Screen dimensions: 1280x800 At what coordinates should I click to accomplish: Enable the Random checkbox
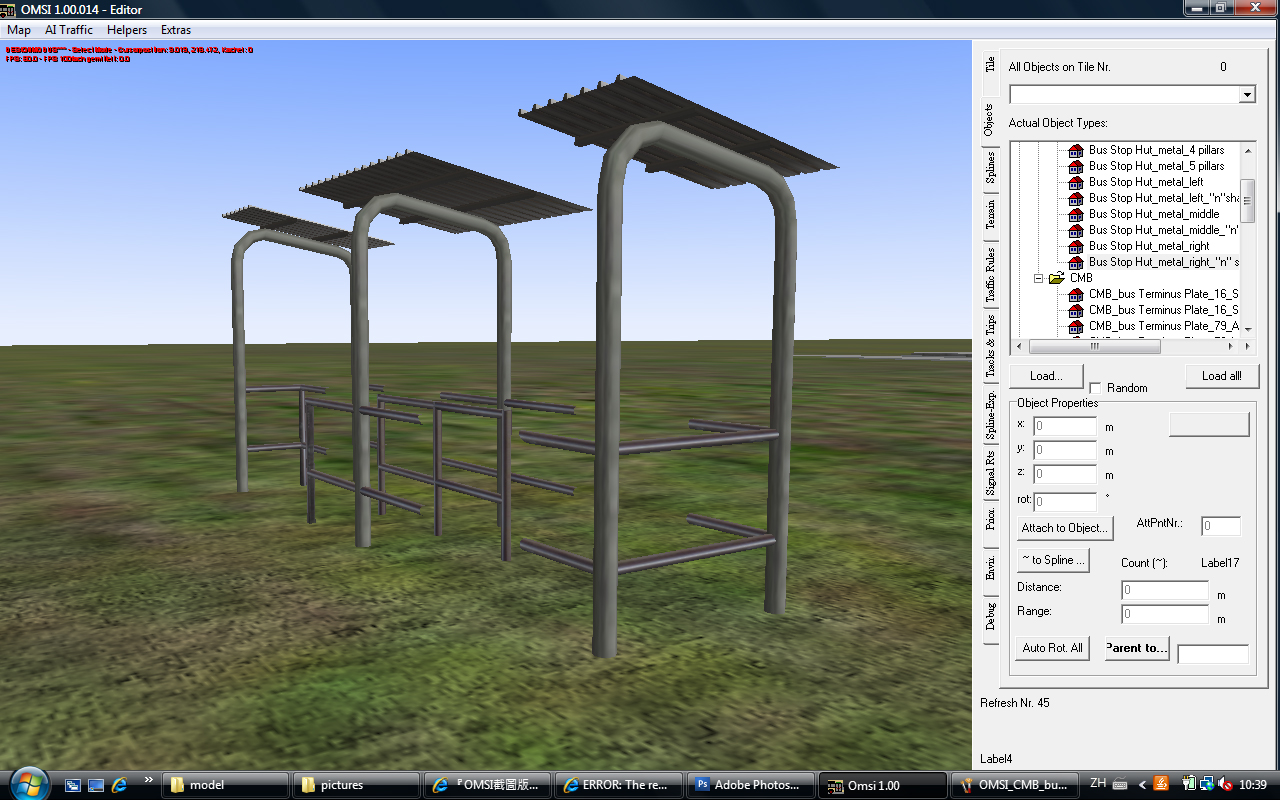[x=1095, y=388]
